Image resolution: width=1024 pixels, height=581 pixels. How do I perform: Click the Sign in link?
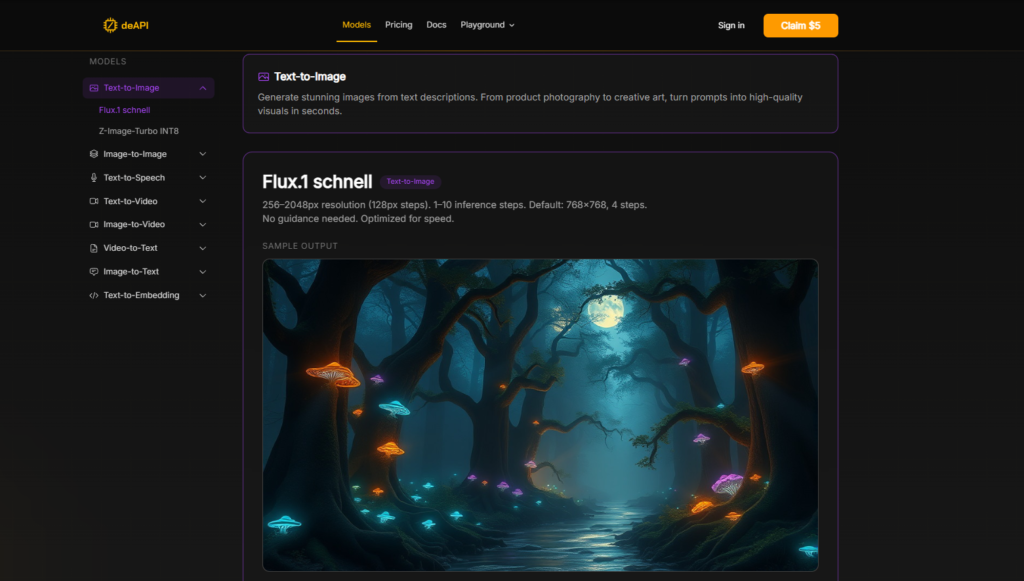[731, 26]
